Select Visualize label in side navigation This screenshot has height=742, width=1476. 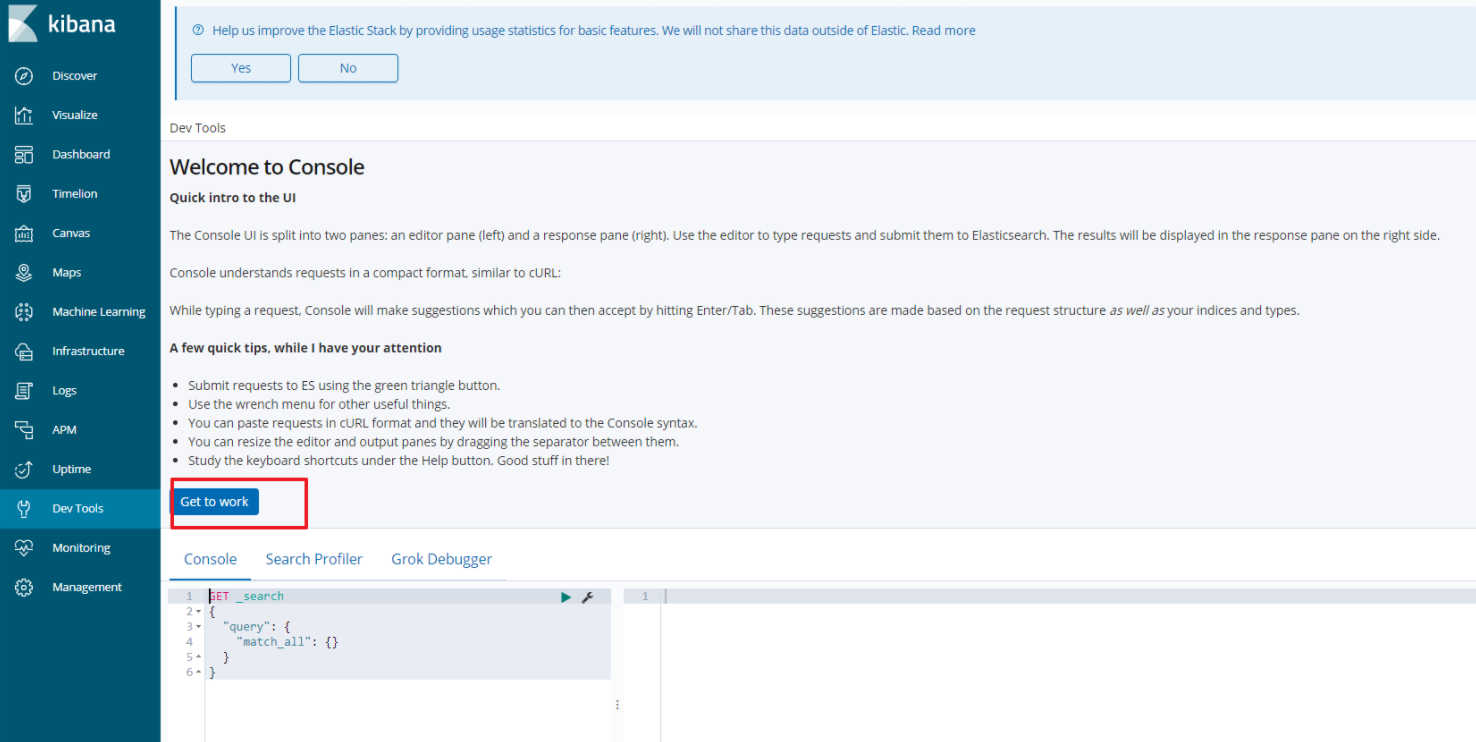click(75, 115)
